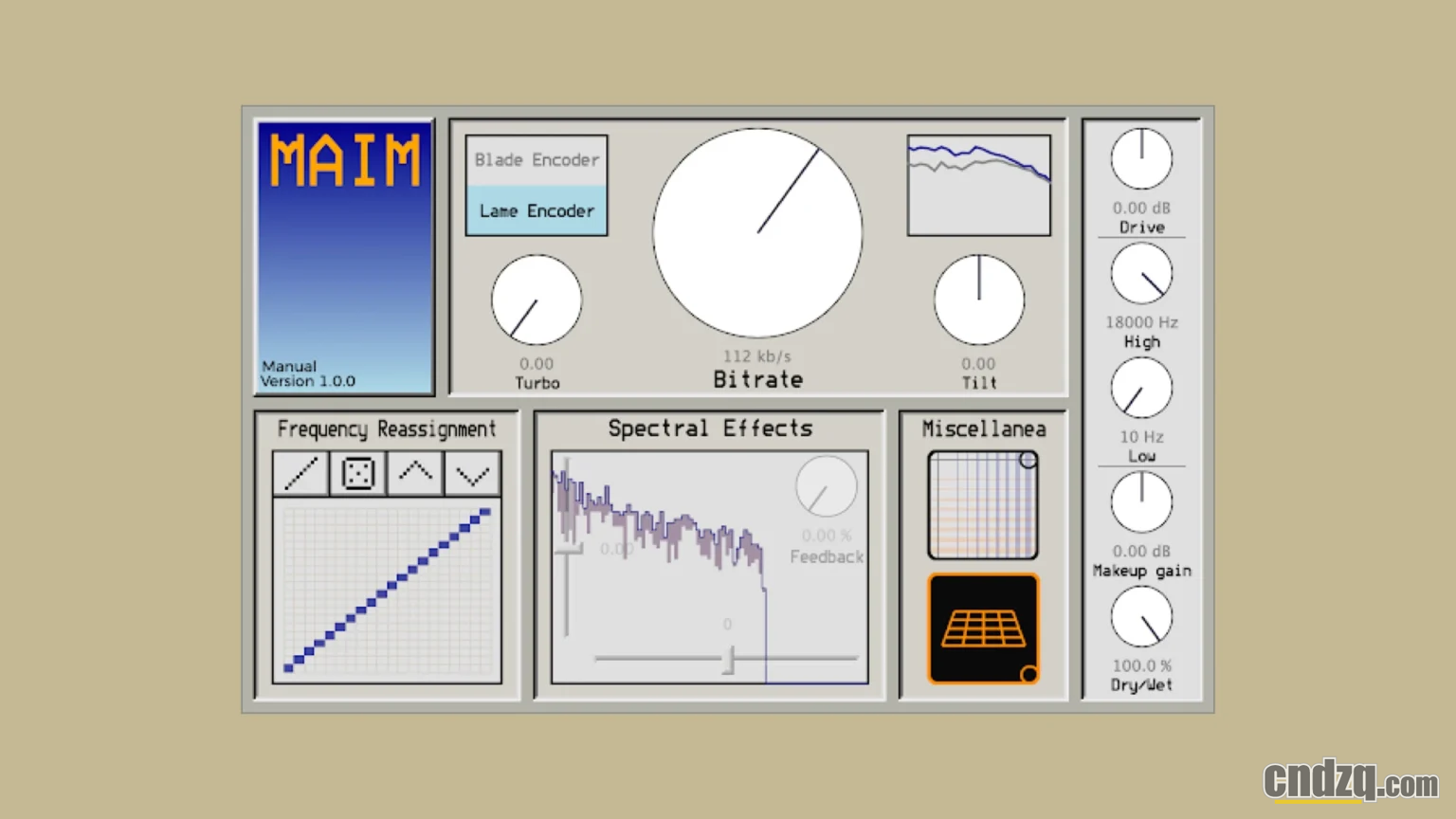Click the Turbo knob

(537, 300)
